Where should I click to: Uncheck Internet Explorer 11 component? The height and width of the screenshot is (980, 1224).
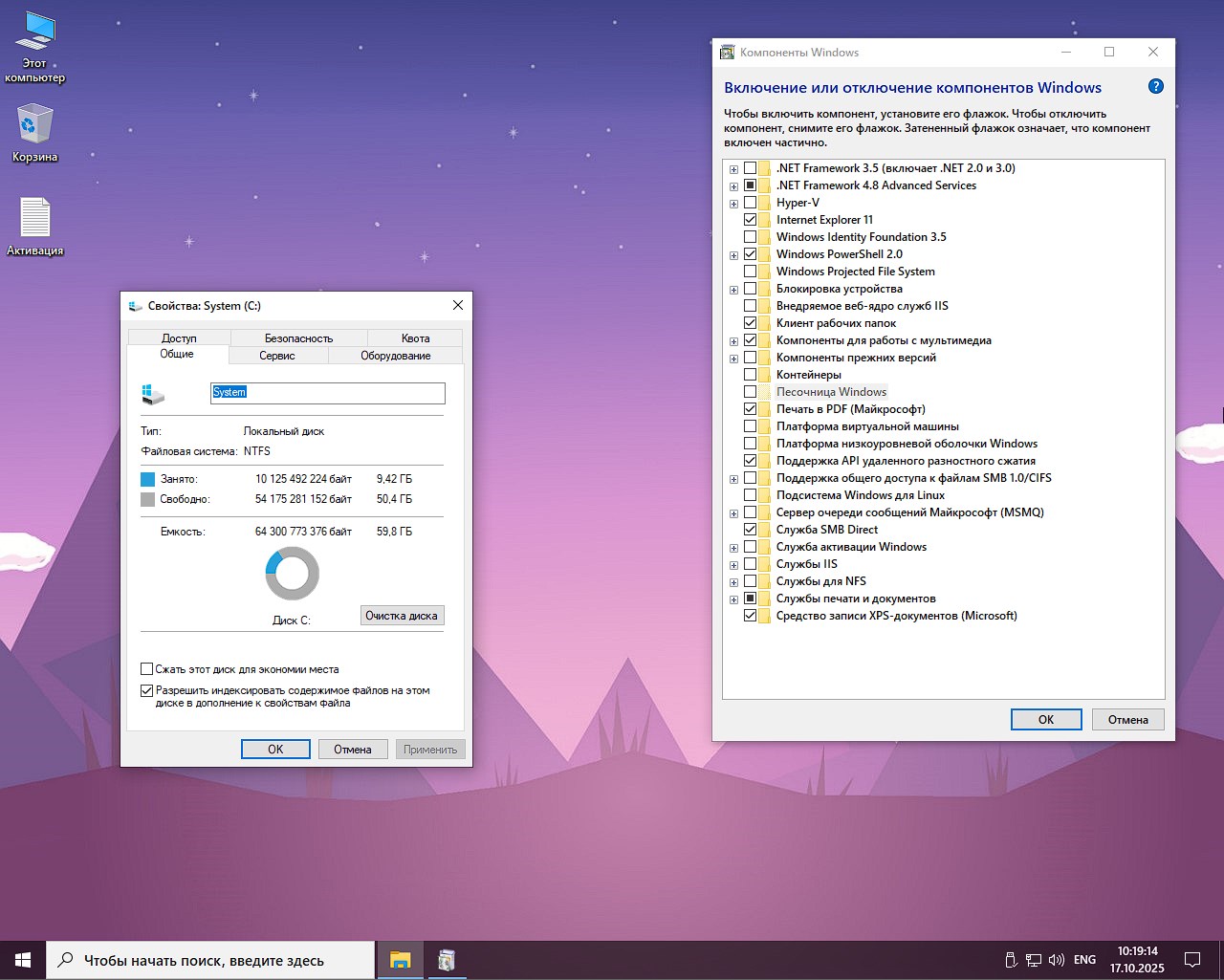[751, 220]
